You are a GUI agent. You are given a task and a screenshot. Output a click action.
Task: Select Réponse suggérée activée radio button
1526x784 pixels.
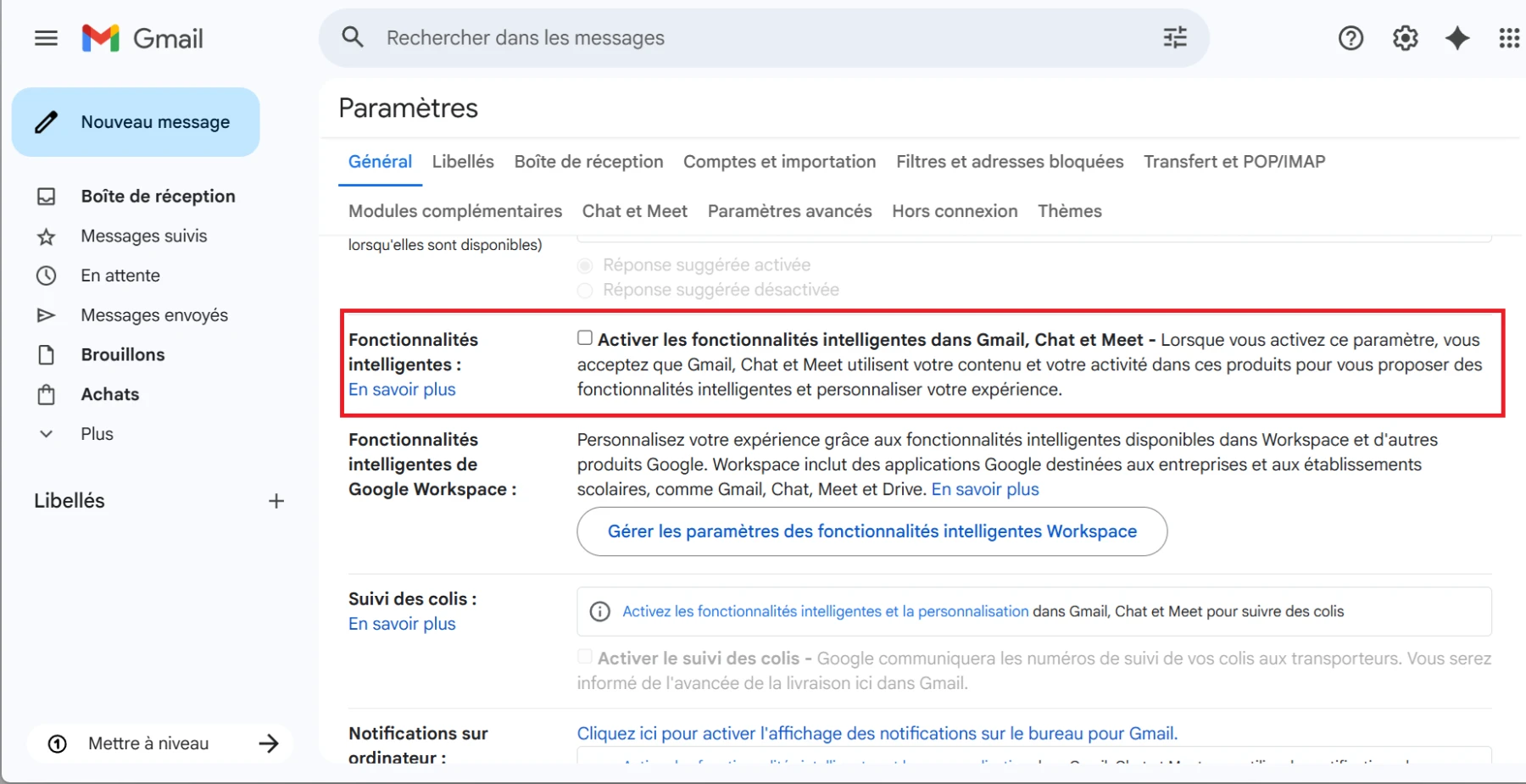(x=584, y=264)
